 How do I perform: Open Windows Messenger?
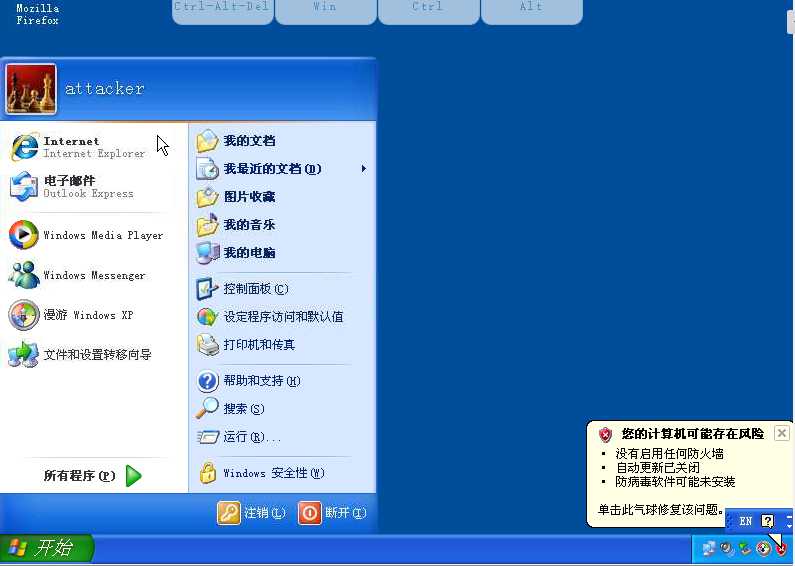click(94, 275)
